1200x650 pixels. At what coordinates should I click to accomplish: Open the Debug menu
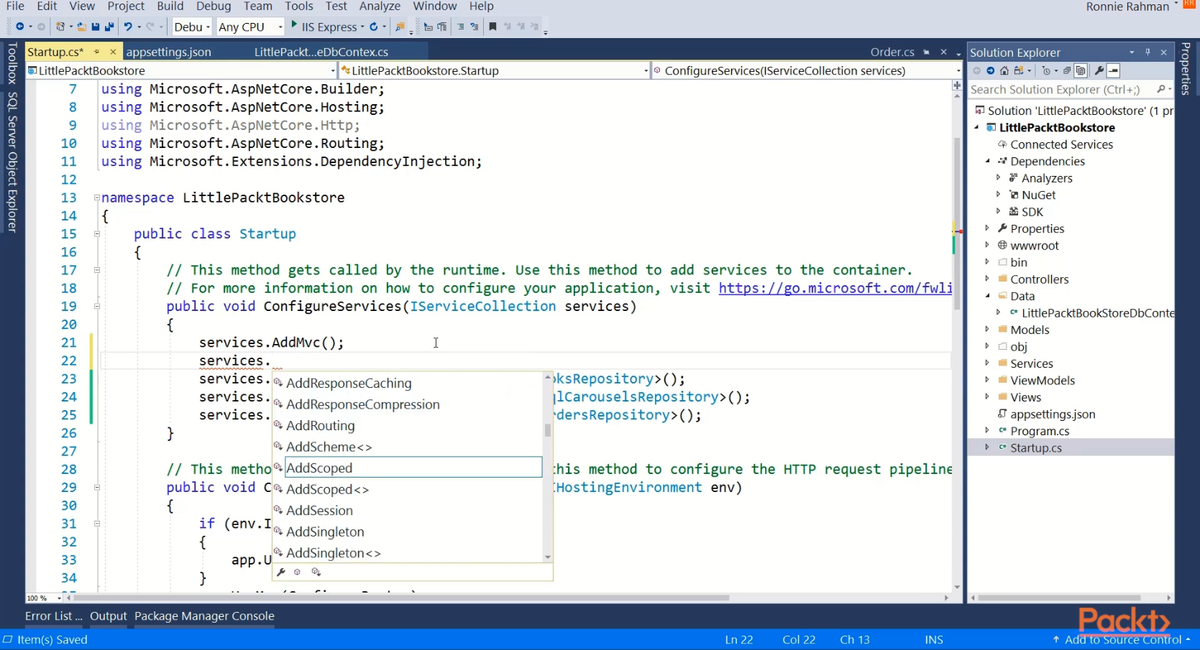(x=213, y=6)
